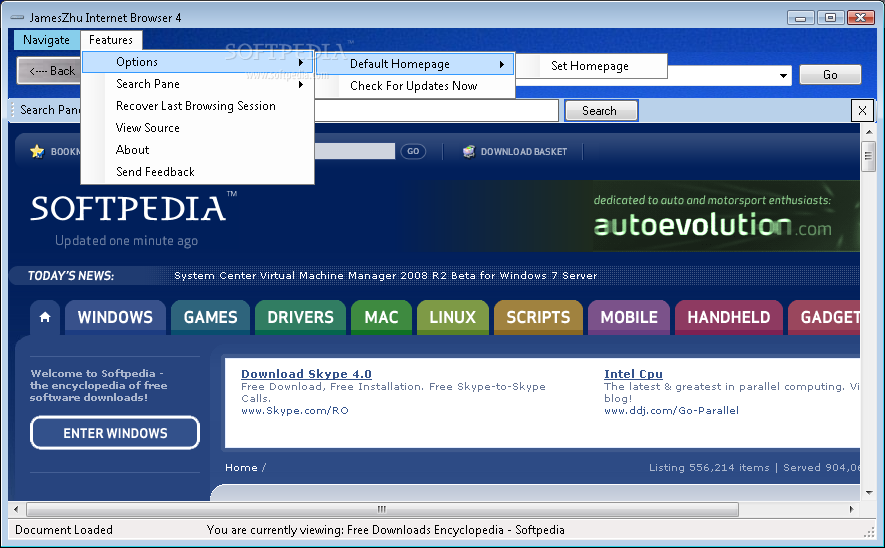Click the Download Basket icon

(x=468, y=151)
